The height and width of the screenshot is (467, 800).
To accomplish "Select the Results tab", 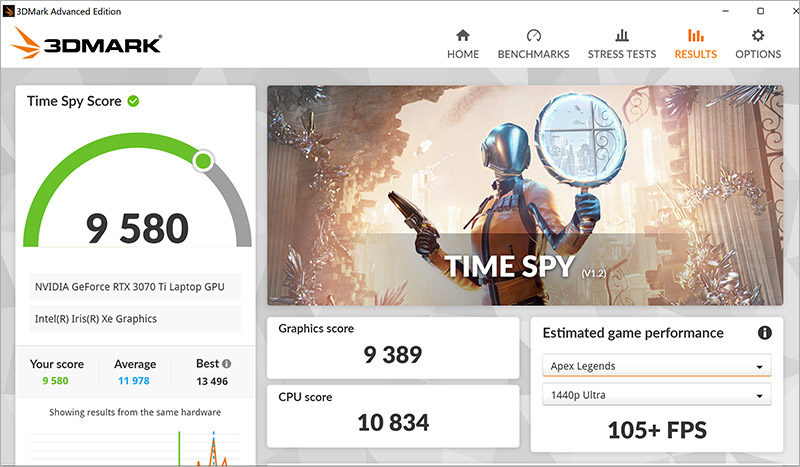I will point(695,44).
